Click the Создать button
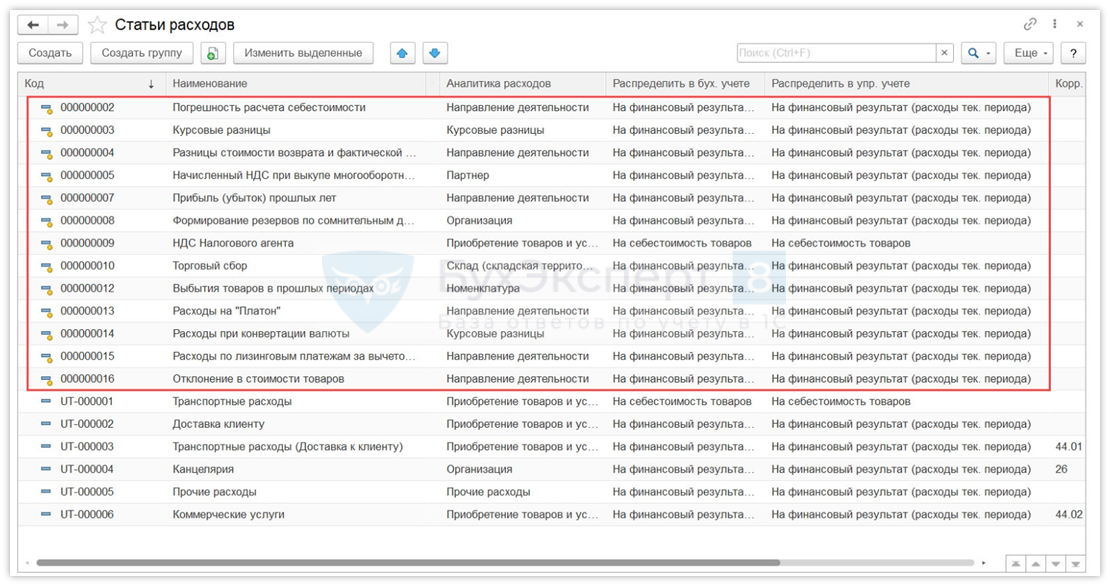Viewport: 1110px width, 586px height. (50, 53)
